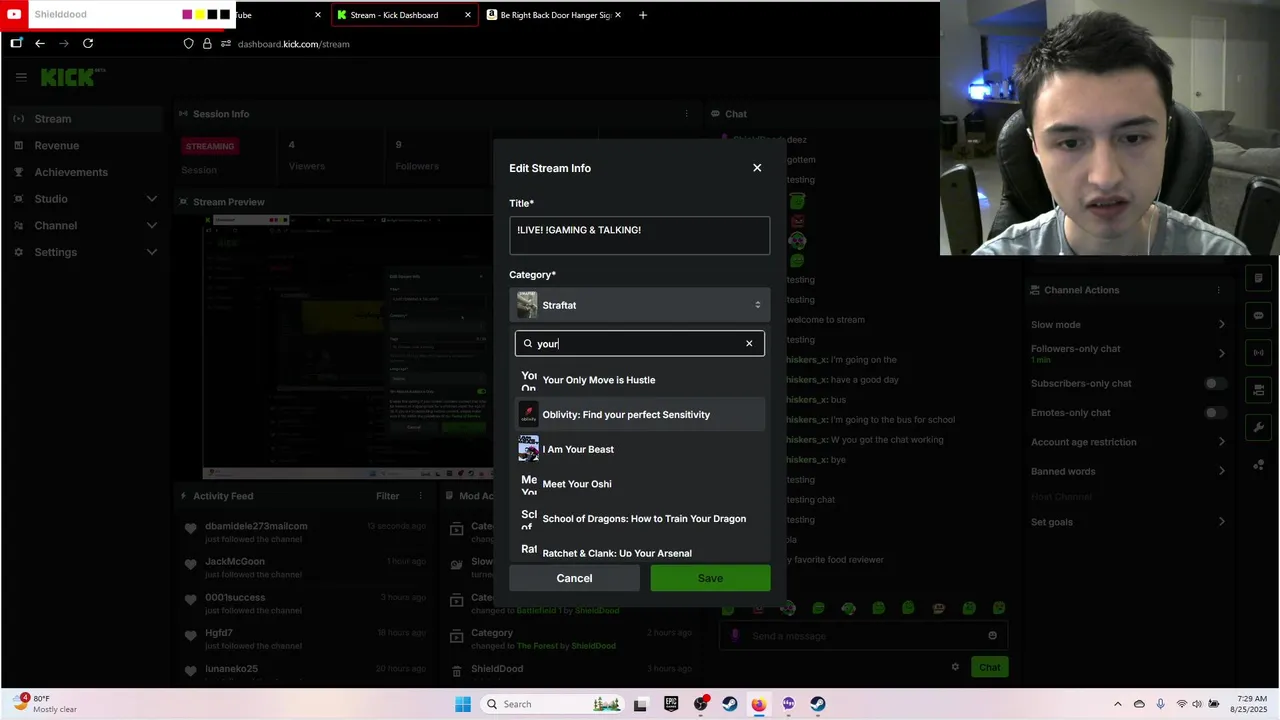Click Filter in Activity Feed
1280x720 pixels.
[387, 496]
